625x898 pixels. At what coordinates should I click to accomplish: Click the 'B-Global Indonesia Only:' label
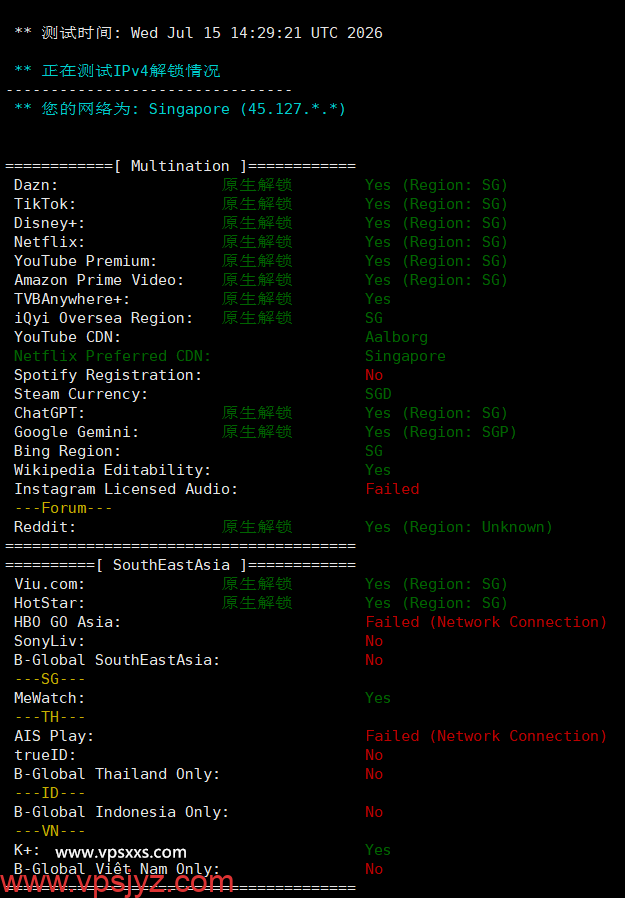point(121,812)
